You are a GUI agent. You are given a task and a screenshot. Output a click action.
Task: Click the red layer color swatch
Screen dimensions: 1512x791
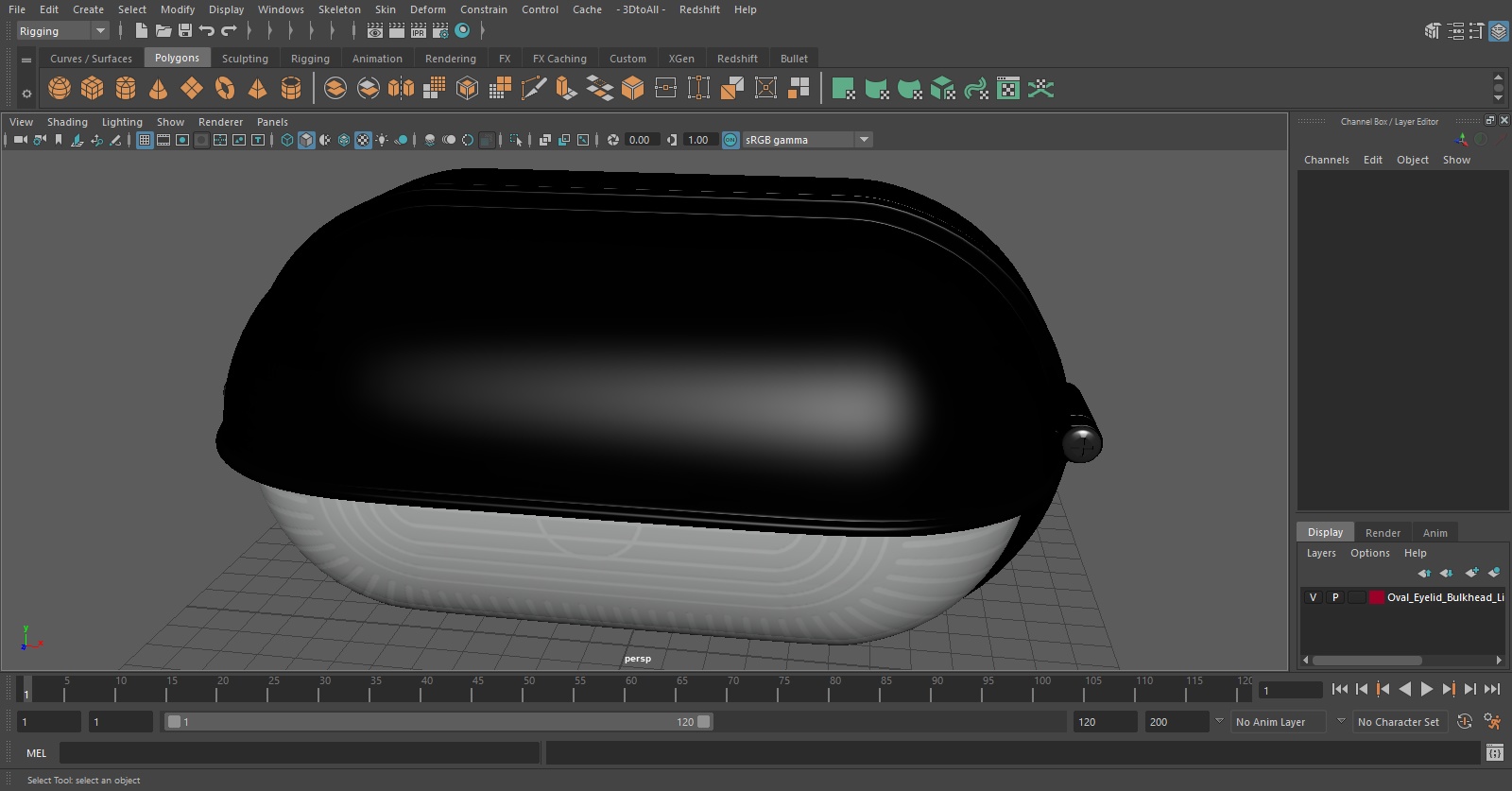click(1377, 597)
